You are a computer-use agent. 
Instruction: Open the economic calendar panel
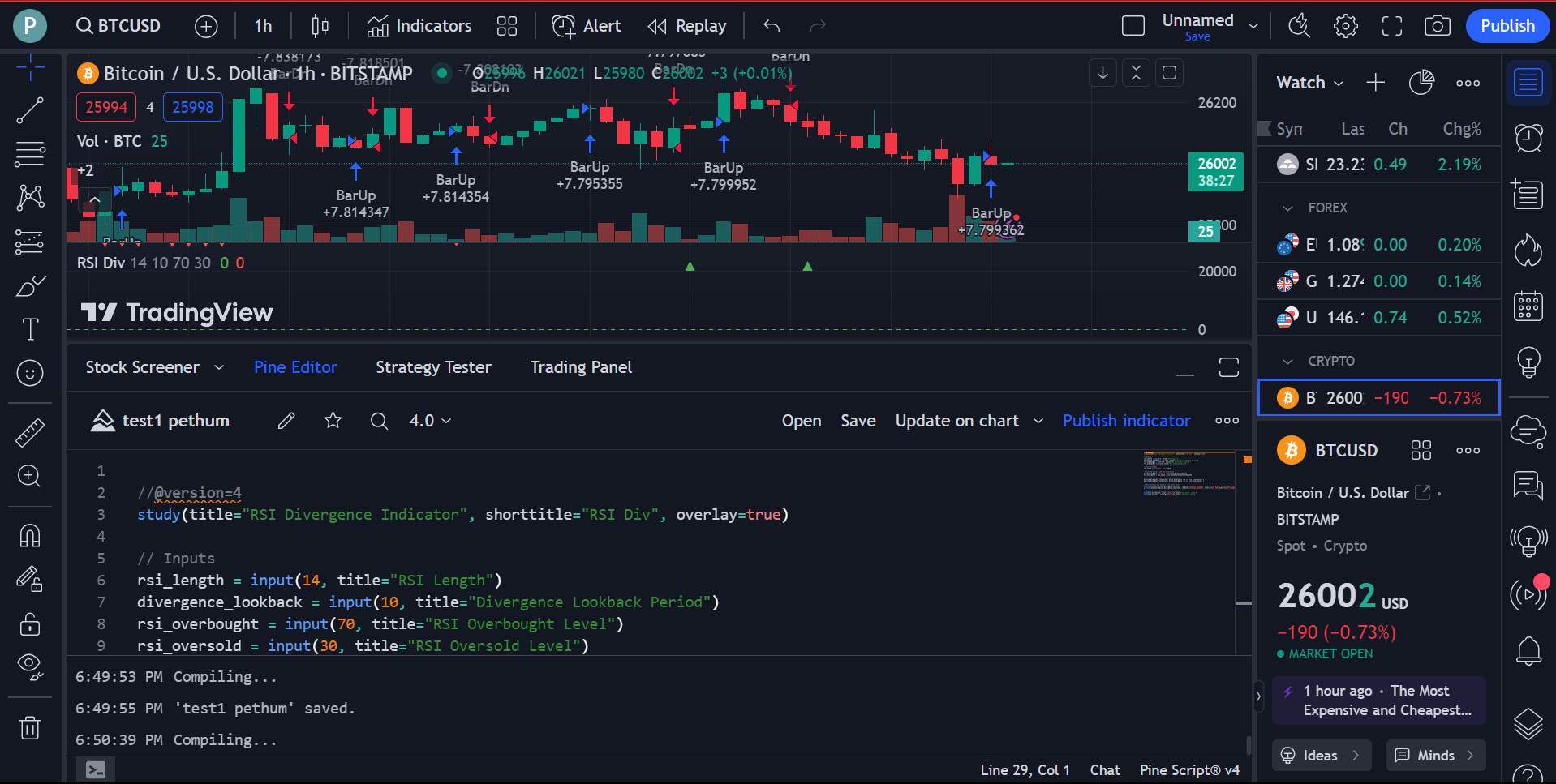click(x=1528, y=306)
